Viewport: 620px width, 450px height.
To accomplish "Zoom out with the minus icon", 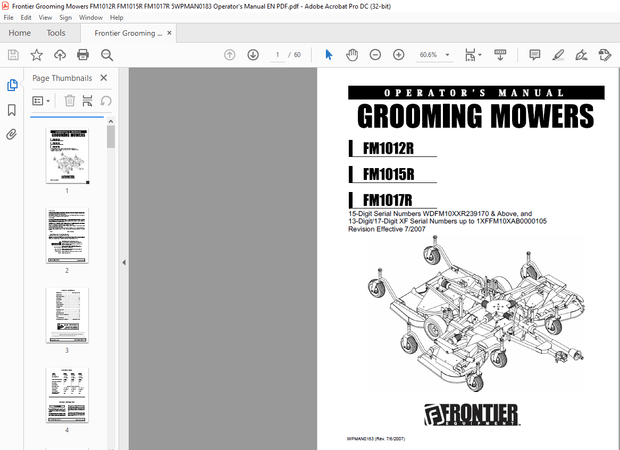I will pyautogui.click(x=375, y=55).
